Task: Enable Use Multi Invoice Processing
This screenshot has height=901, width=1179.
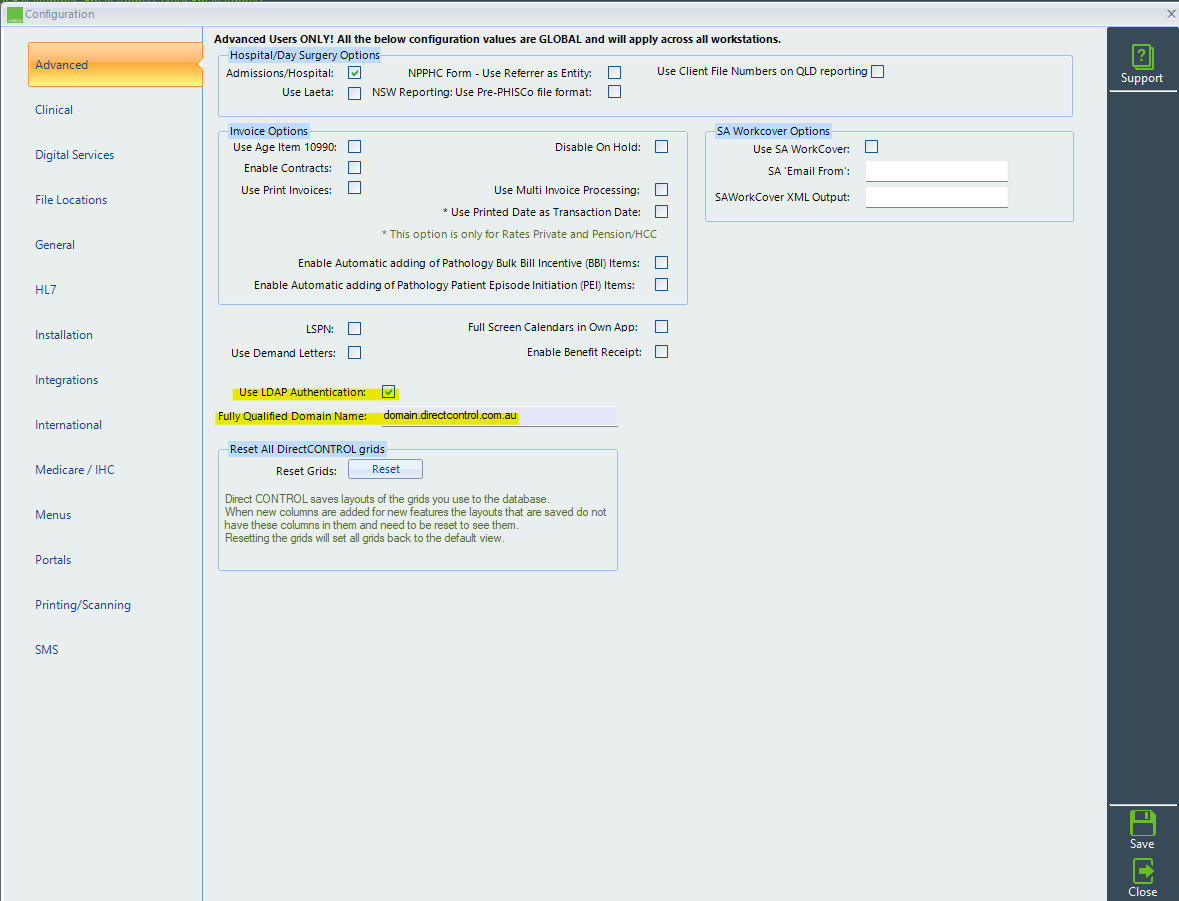Action: point(662,190)
